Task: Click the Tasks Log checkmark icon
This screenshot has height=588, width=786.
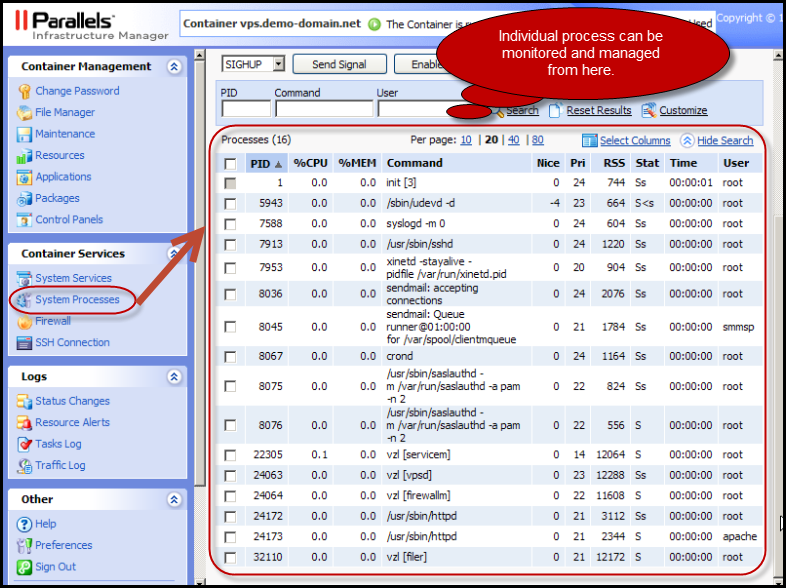Action: click(24, 444)
